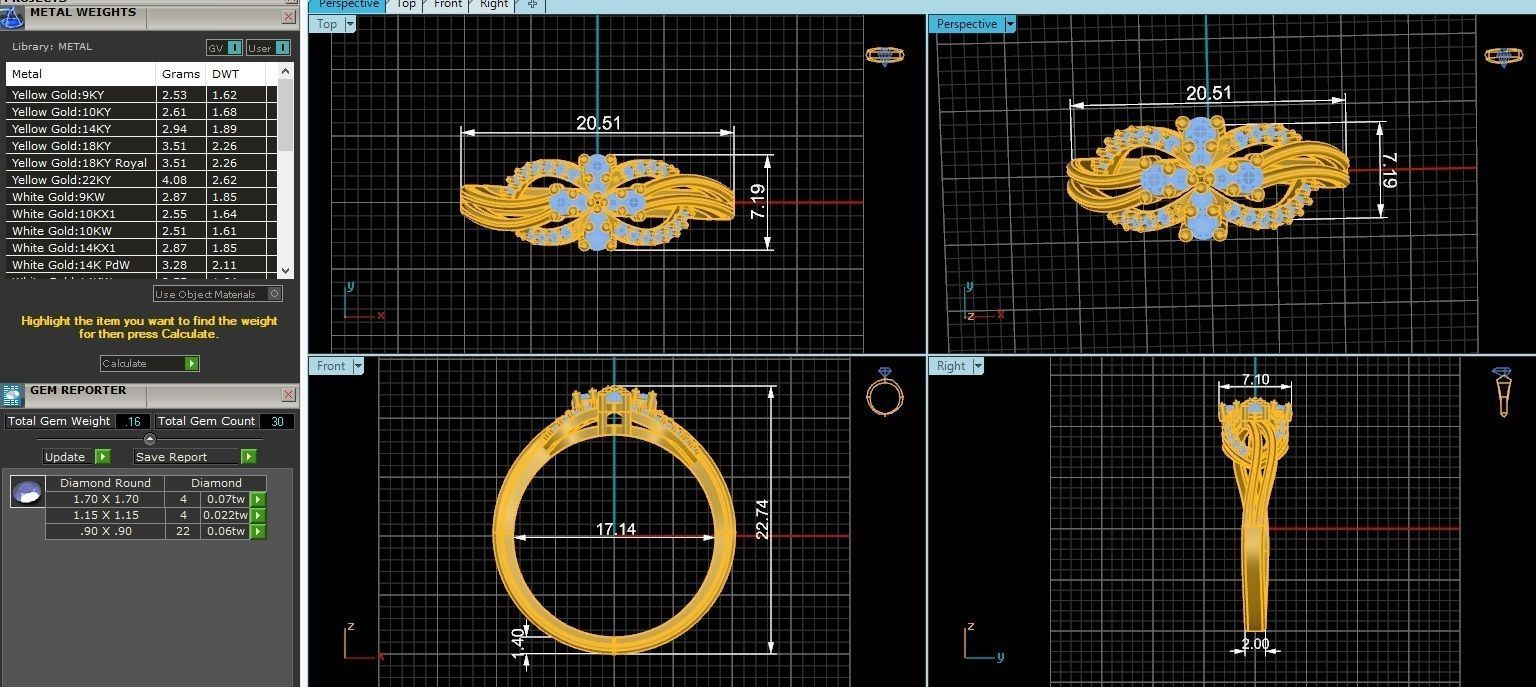Open the Right viewport dropdown menu
Viewport: 1536px width, 687px height.
click(977, 366)
